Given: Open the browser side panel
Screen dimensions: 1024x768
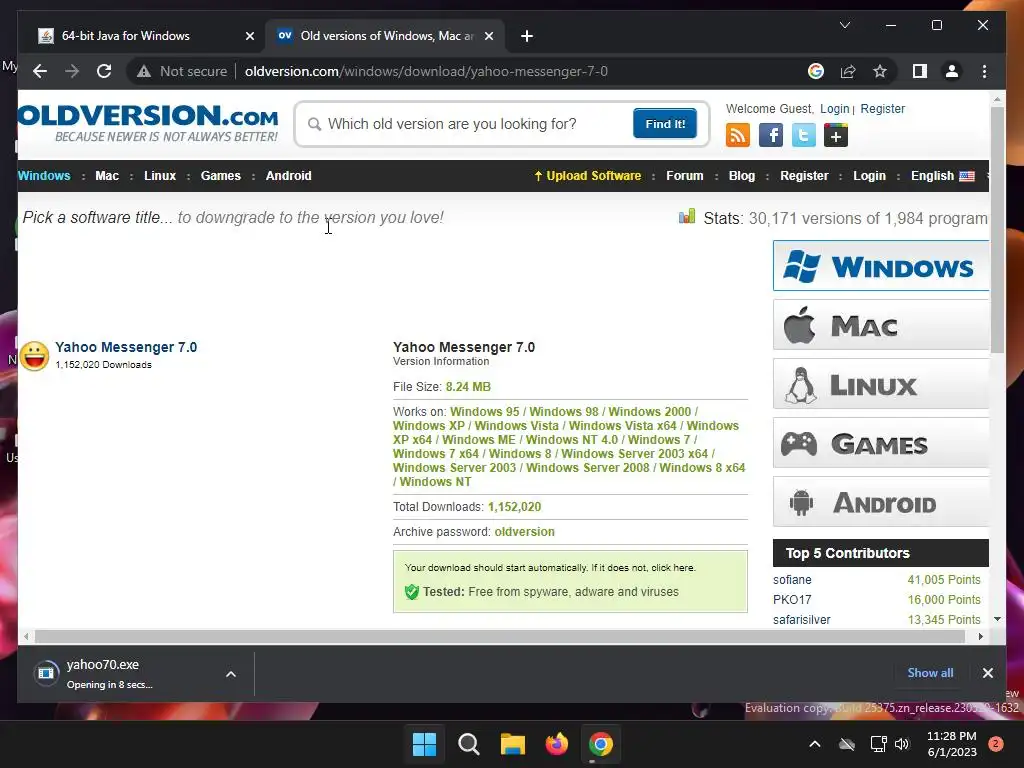Looking at the screenshot, I should pyautogui.click(x=920, y=71).
